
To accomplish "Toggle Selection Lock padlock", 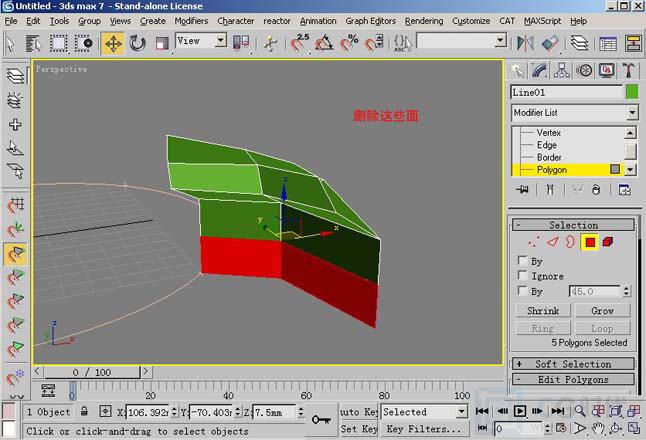I will (x=84, y=411).
